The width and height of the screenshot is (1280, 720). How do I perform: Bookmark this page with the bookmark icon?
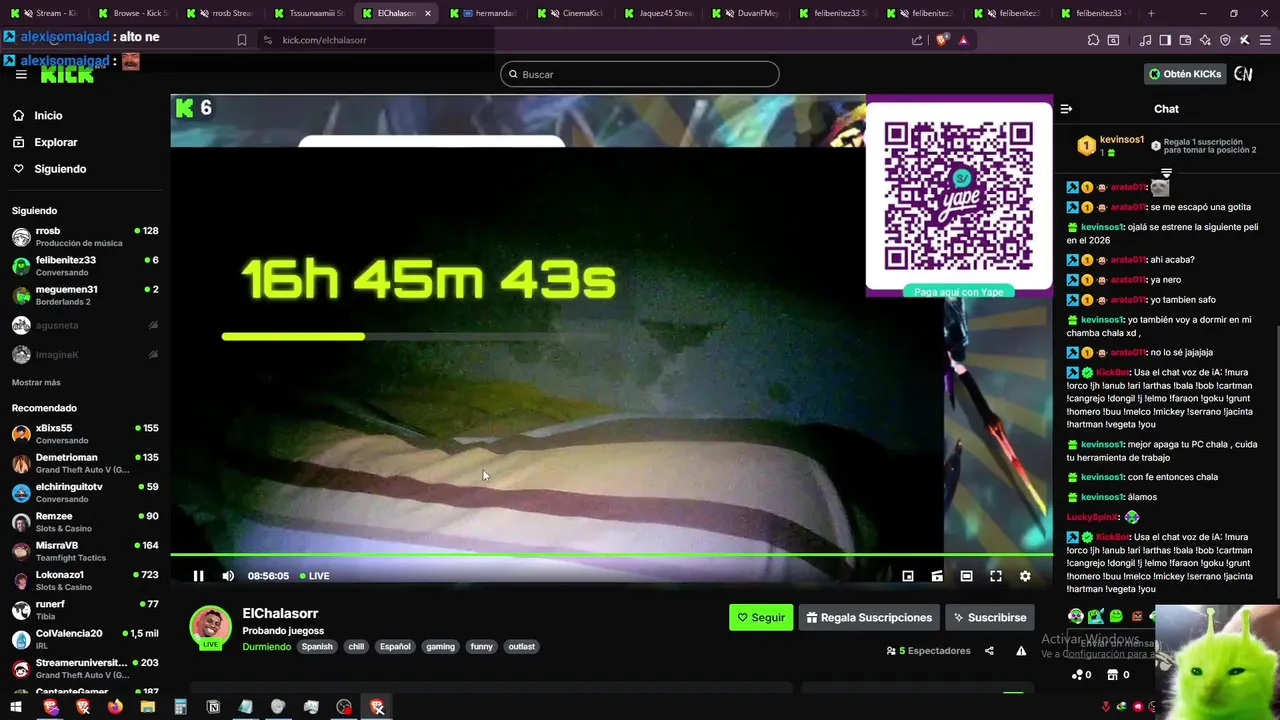(x=242, y=40)
